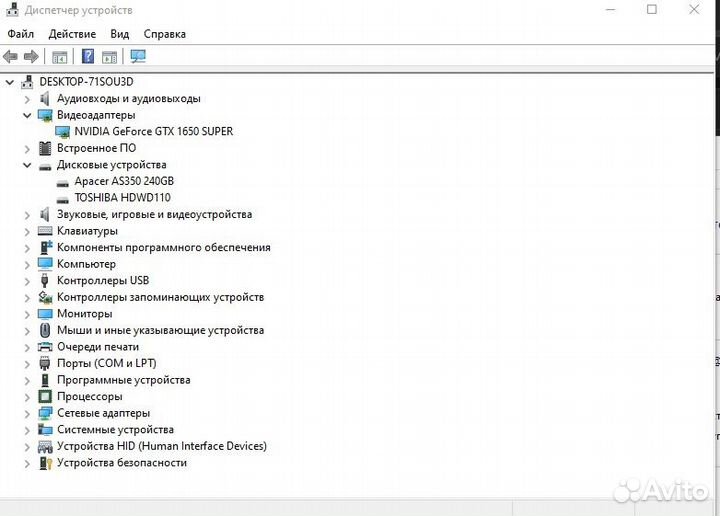720x516 pixels.
Task: Collapse the Дисковые устройства node
Action: point(27,165)
